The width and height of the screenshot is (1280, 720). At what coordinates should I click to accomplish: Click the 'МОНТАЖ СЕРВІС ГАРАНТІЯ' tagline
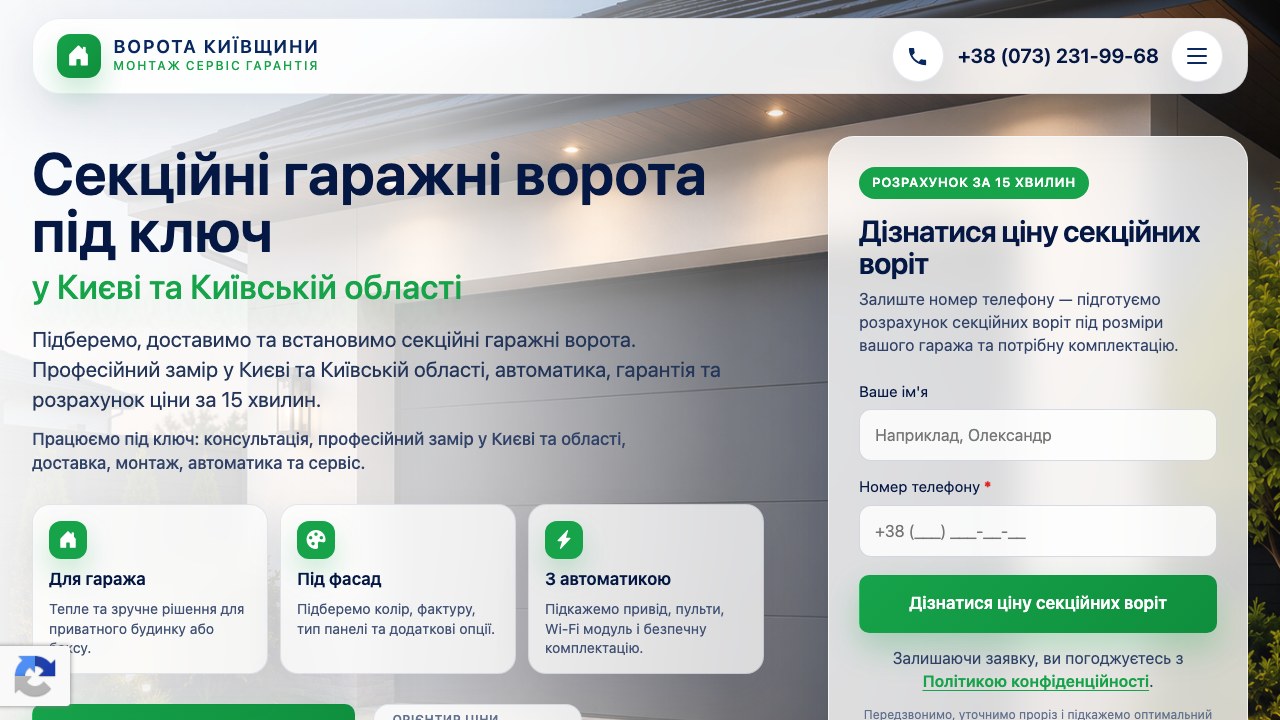(216, 66)
